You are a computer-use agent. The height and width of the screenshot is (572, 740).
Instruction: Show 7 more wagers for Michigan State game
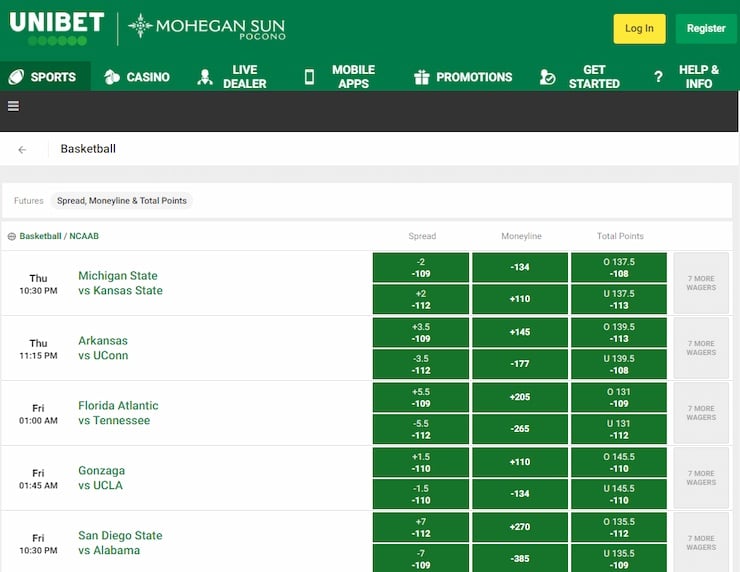701,283
